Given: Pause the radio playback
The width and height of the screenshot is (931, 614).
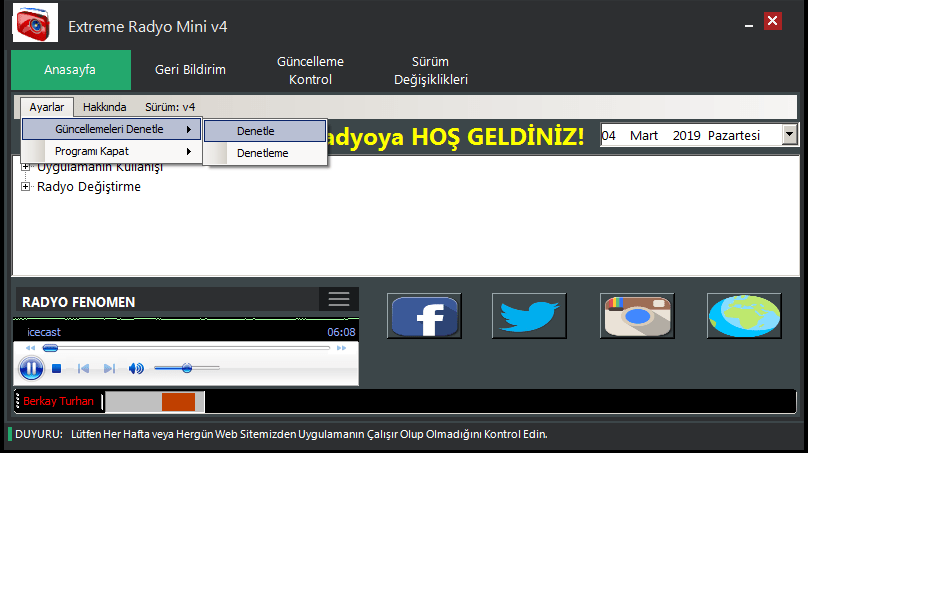Looking at the screenshot, I should coord(31,368).
